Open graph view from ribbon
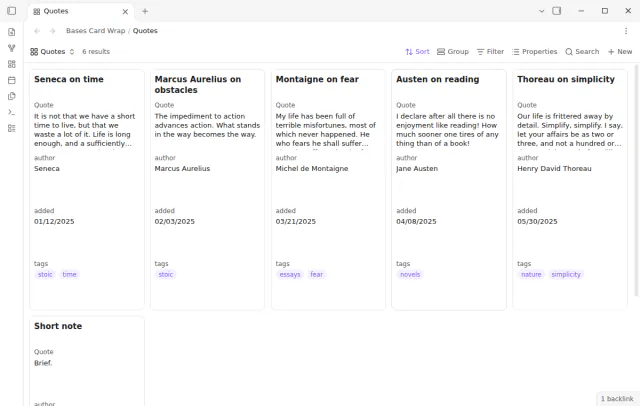 point(11,48)
